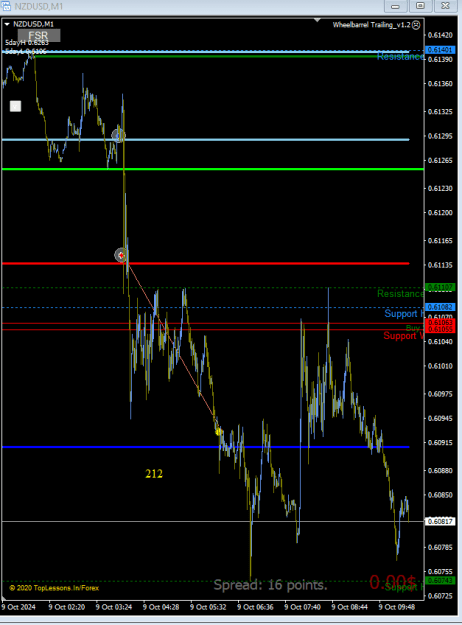This screenshot has width=462, height=625.
Task: Click the Spread: 16 points text
Action: tap(270, 585)
